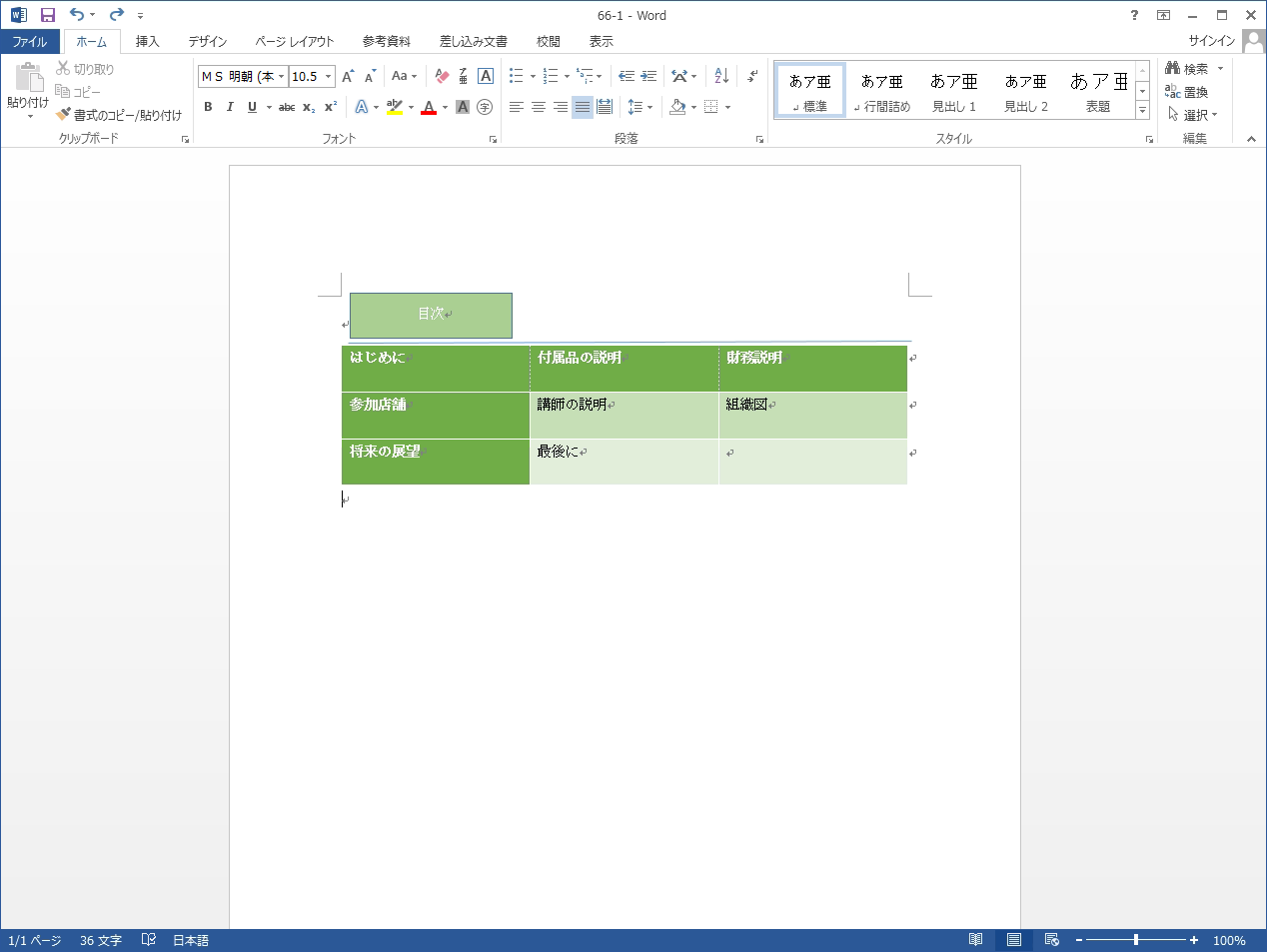This screenshot has width=1267, height=952.
Task: Switch to the ページ レイアウト tab
Action: pos(294,41)
